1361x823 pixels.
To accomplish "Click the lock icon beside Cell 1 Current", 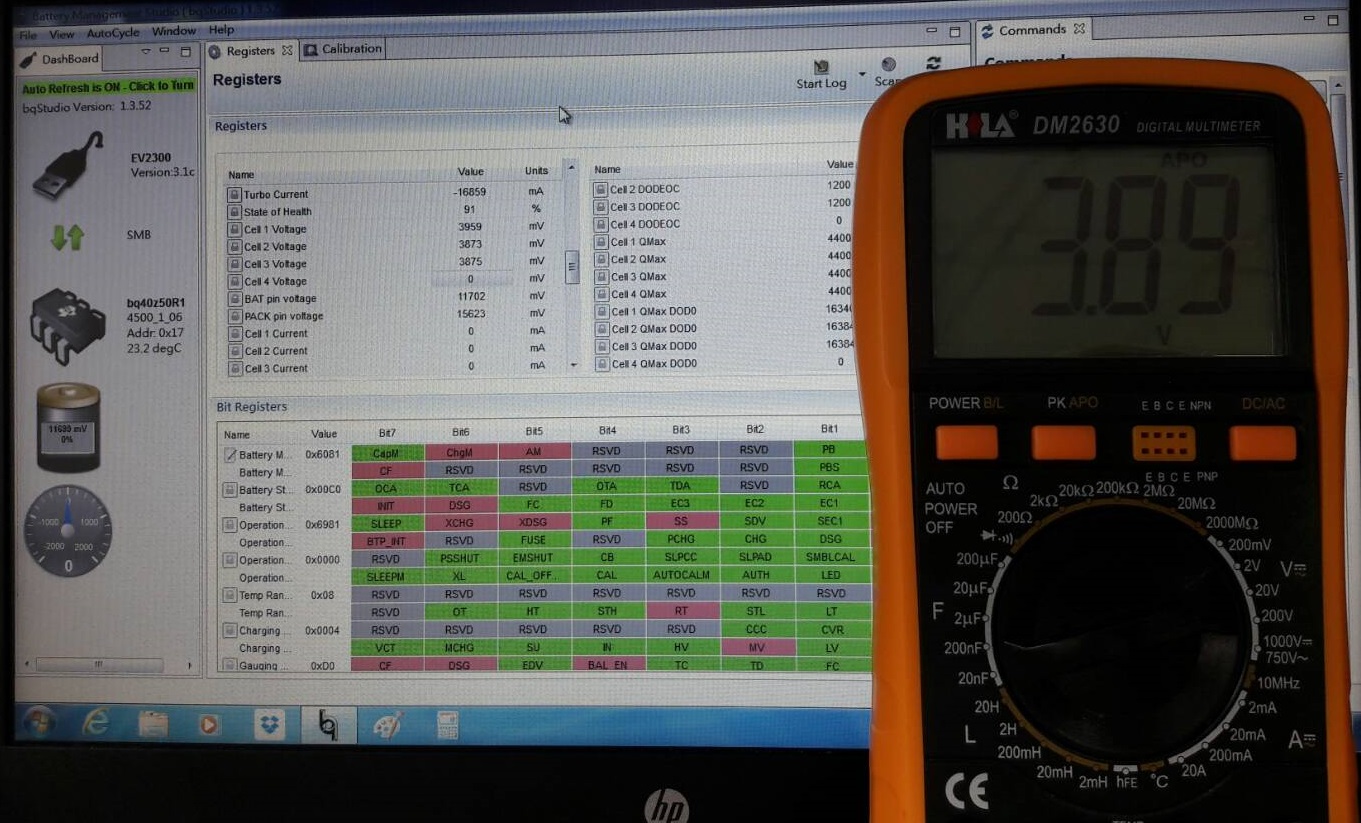I will 234,333.
